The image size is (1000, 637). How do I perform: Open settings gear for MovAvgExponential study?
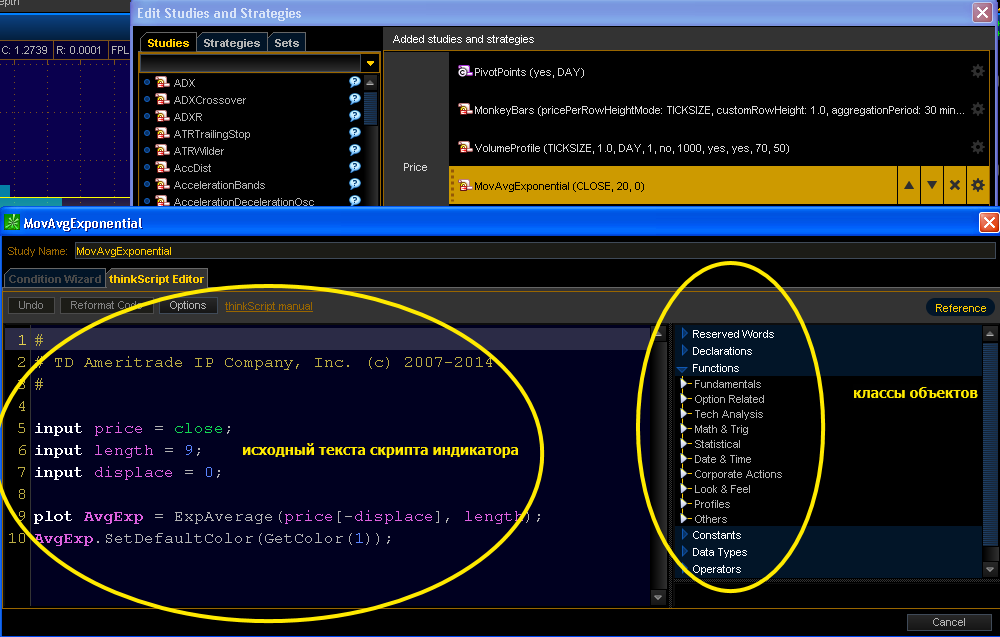pos(978,186)
